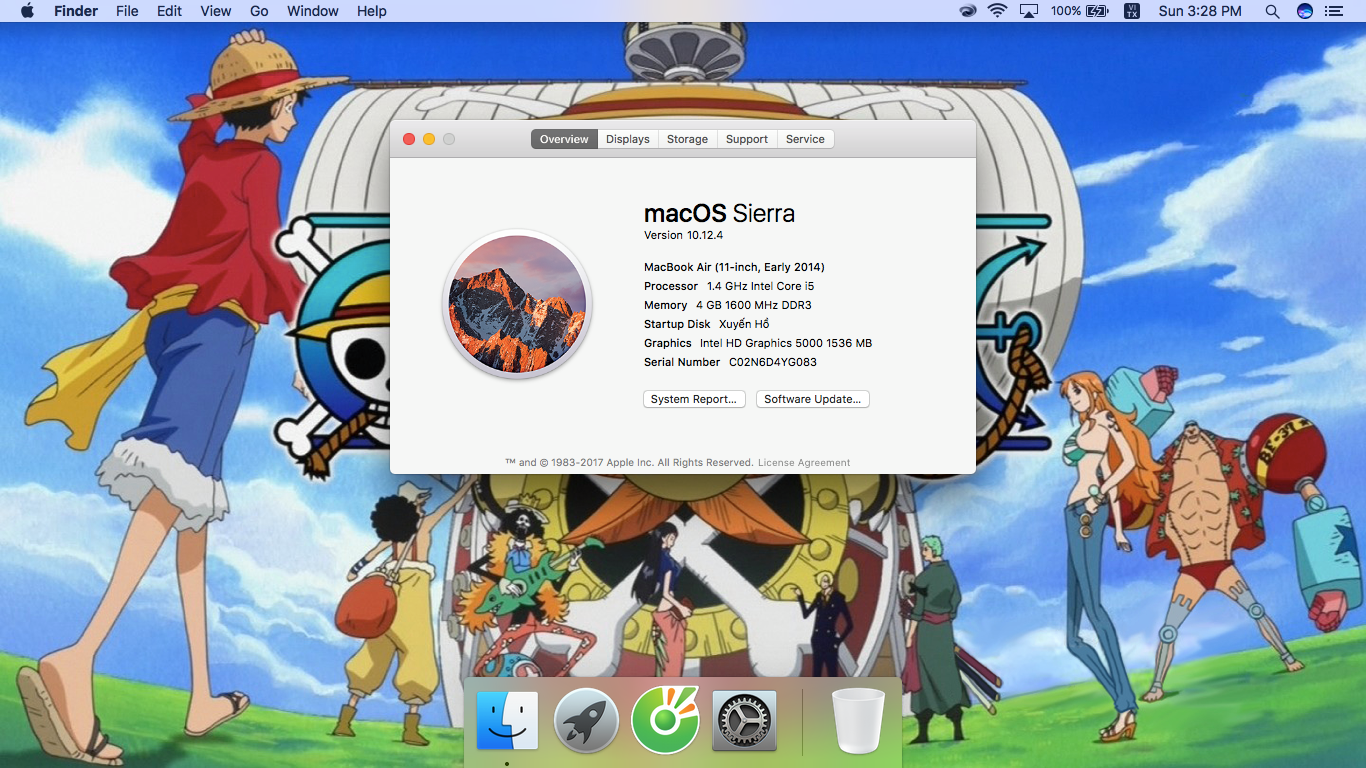1366x768 pixels.
Task: Open the License Agreement link
Action: [x=804, y=463]
